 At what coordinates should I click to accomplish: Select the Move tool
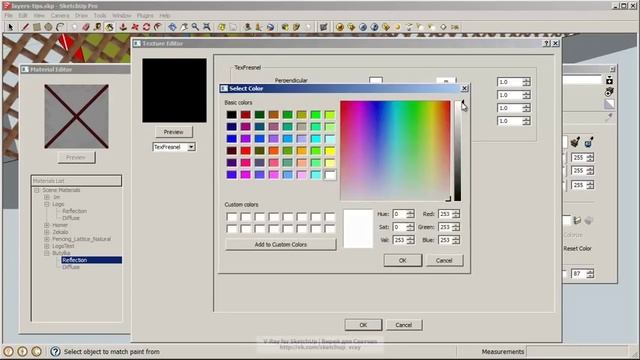[x=135, y=27]
